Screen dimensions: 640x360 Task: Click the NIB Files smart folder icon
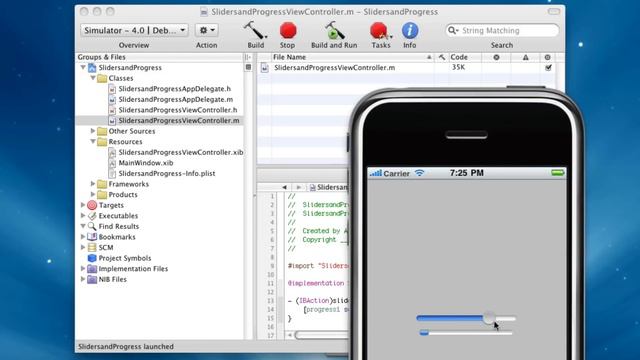tap(92, 279)
